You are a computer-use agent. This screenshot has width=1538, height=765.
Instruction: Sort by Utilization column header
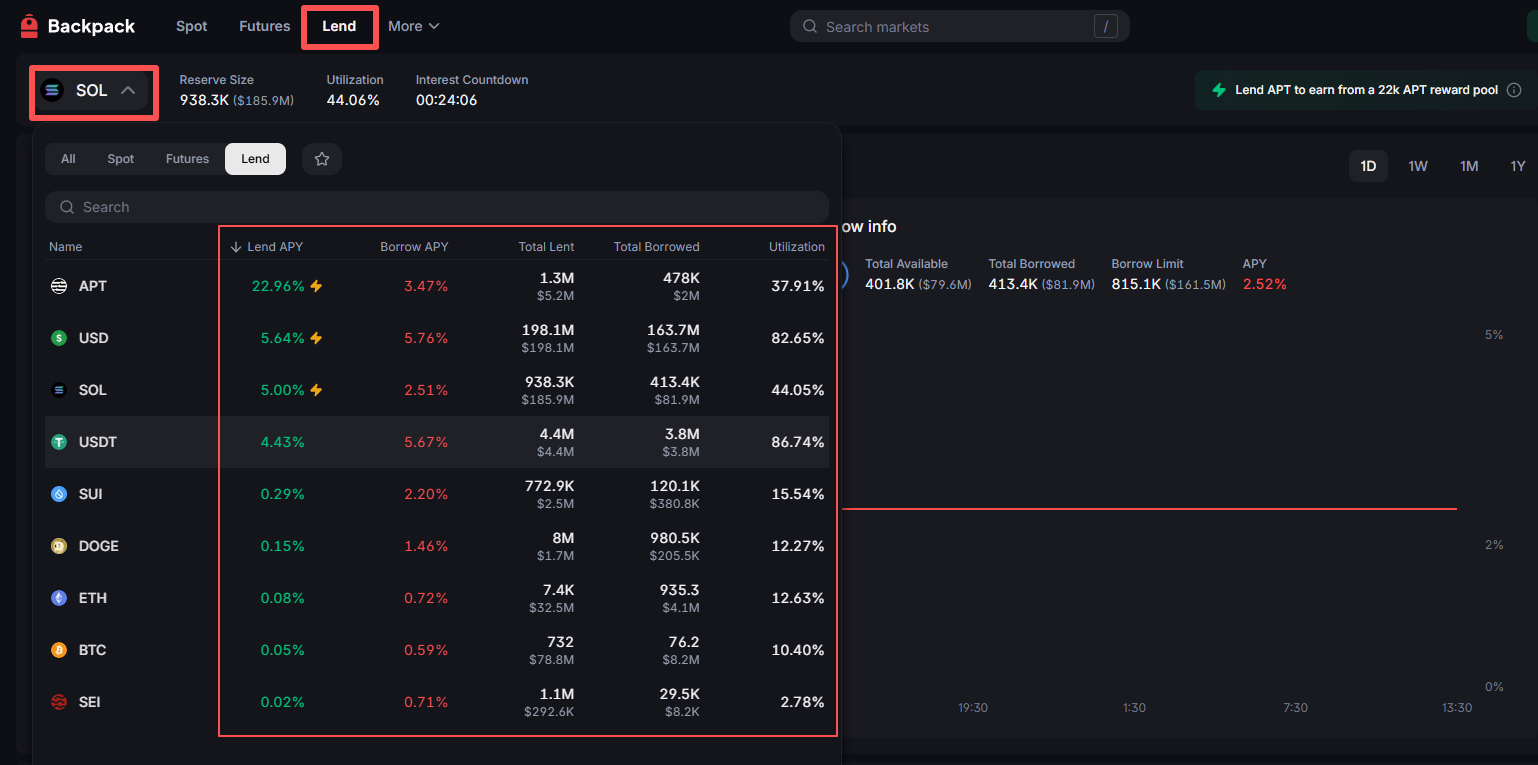coord(796,247)
